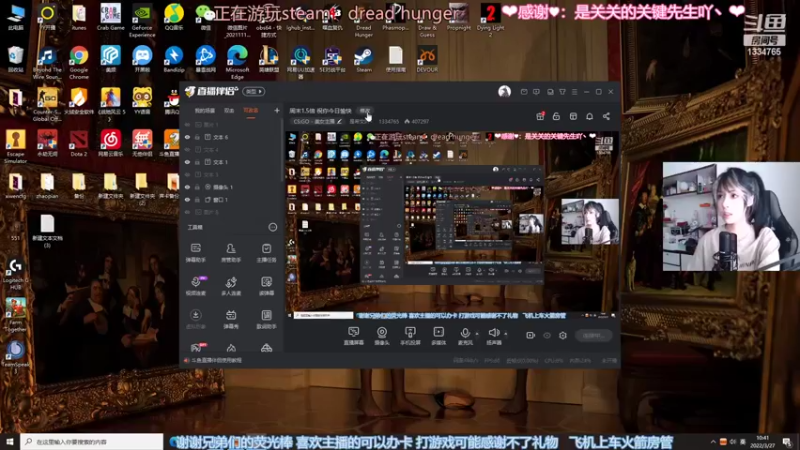800x450 pixels.
Task: Open the 主播任务 tool
Action: point(266,253)
